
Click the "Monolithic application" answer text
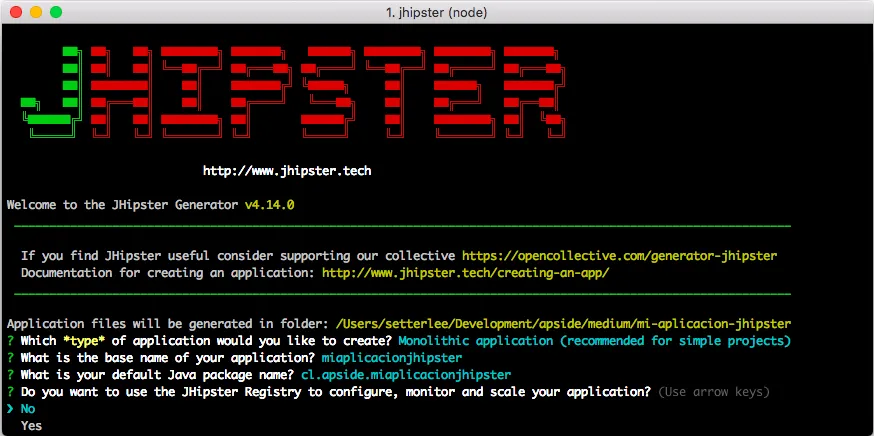595,341
